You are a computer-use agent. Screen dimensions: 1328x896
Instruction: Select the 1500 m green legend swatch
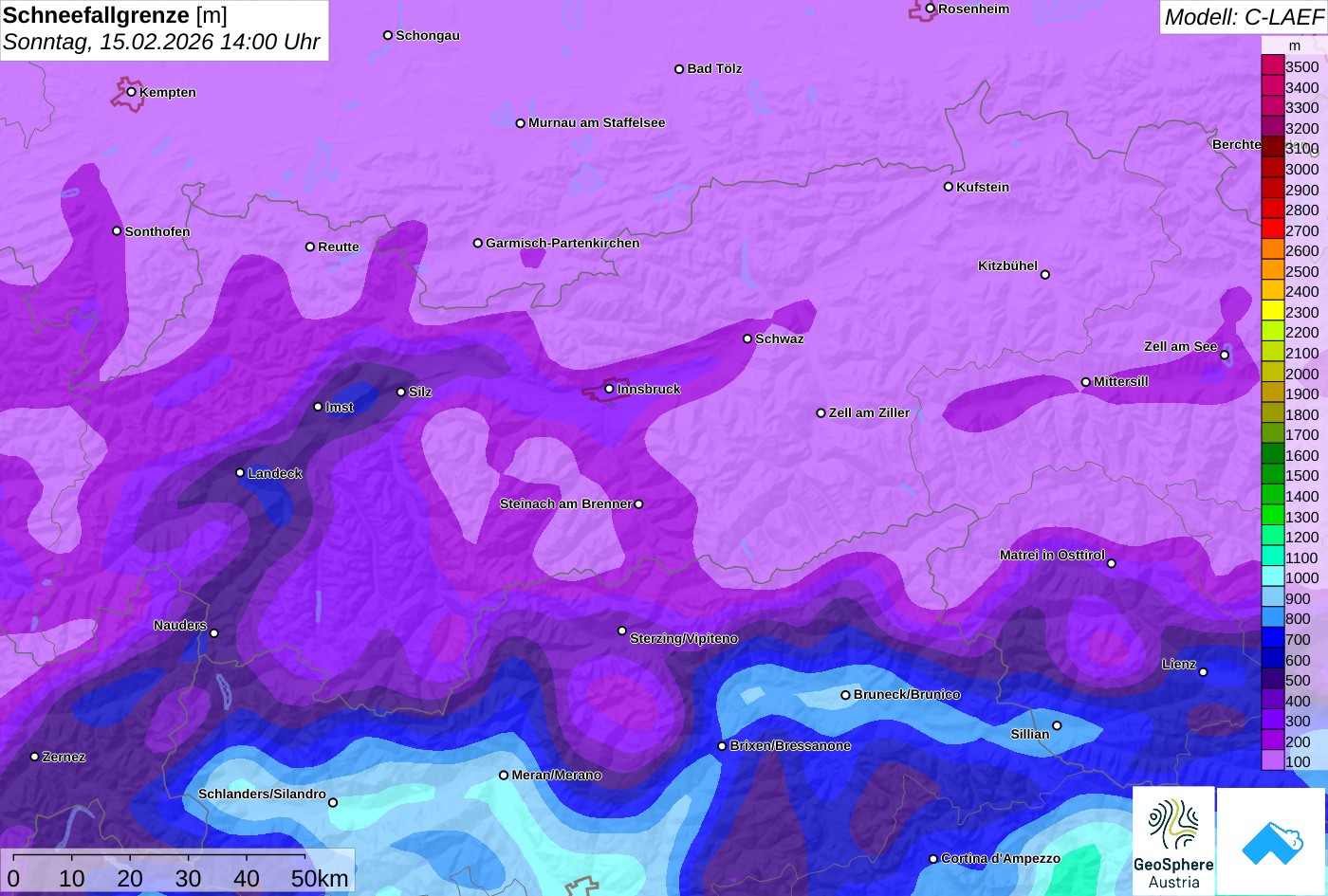[x=1273, y=474]
